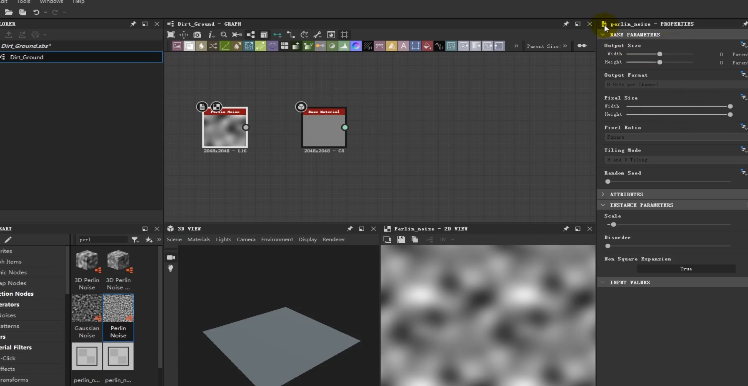Open the Camera menu in 3D View
The image size is (748, 386).
(x=246, y=240)
